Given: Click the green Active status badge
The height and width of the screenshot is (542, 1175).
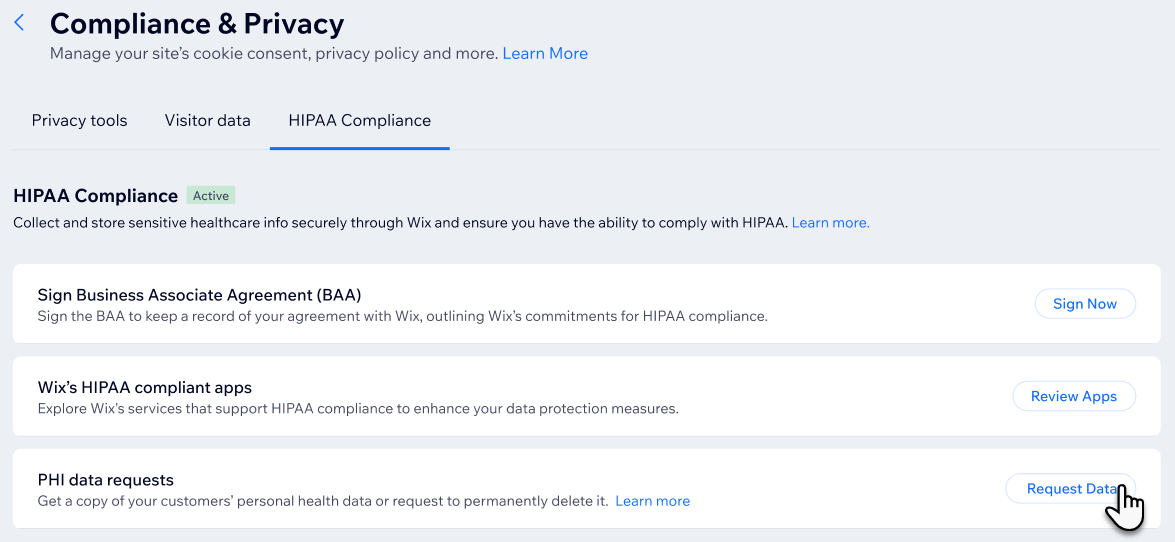Looking at the screenshot, I should pos(211,196).
